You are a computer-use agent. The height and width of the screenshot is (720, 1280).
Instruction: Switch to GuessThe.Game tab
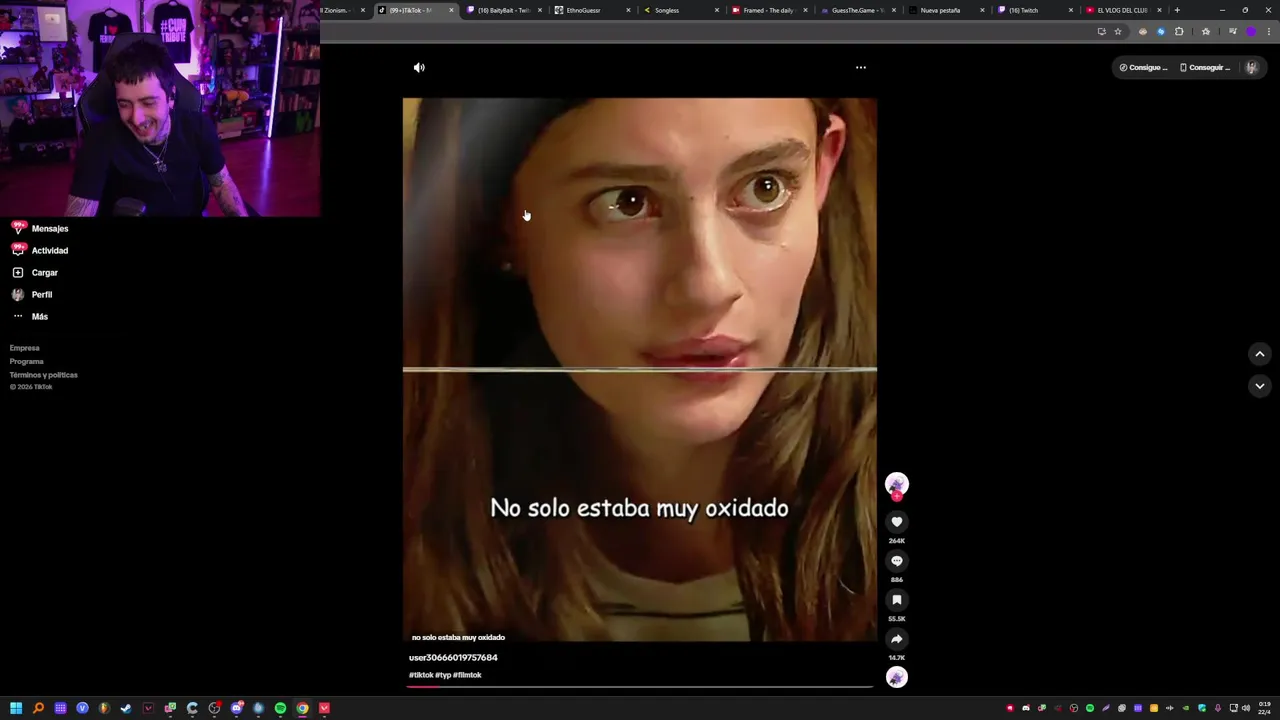pos(857,10)
